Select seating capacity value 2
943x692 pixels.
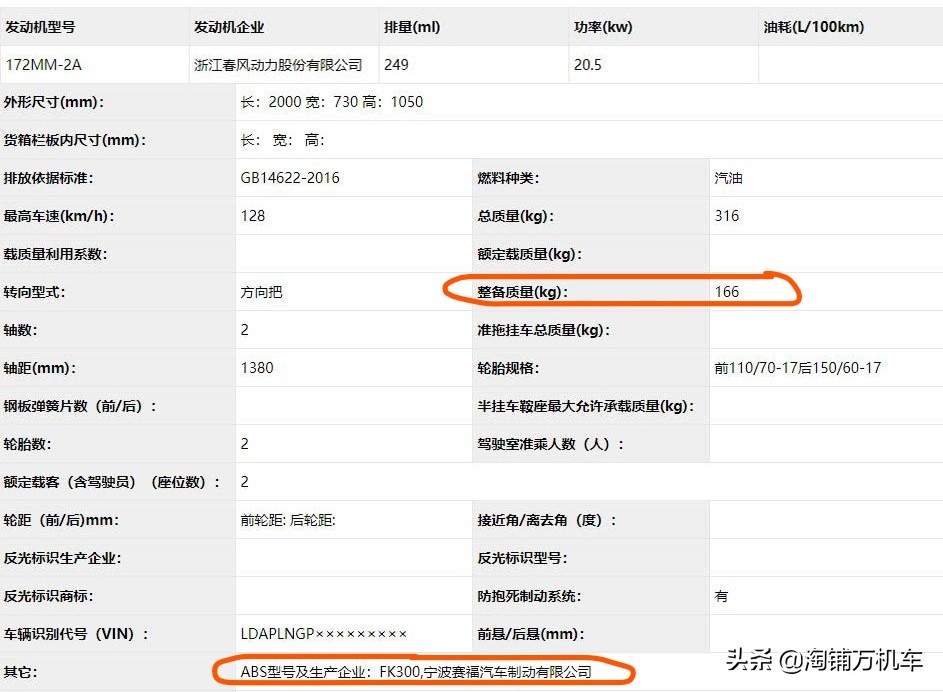[243, 481]
